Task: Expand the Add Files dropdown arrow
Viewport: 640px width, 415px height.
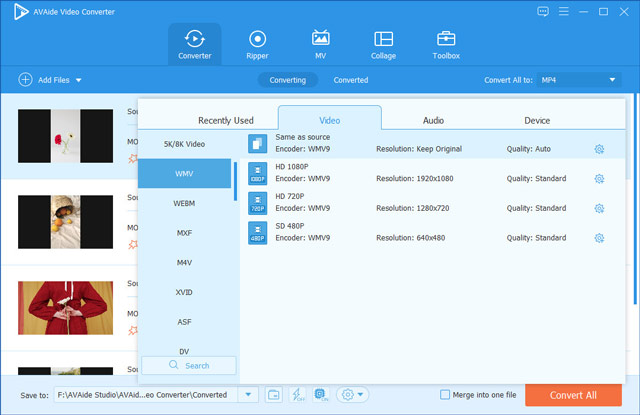Action: click(x=78, y=80)
